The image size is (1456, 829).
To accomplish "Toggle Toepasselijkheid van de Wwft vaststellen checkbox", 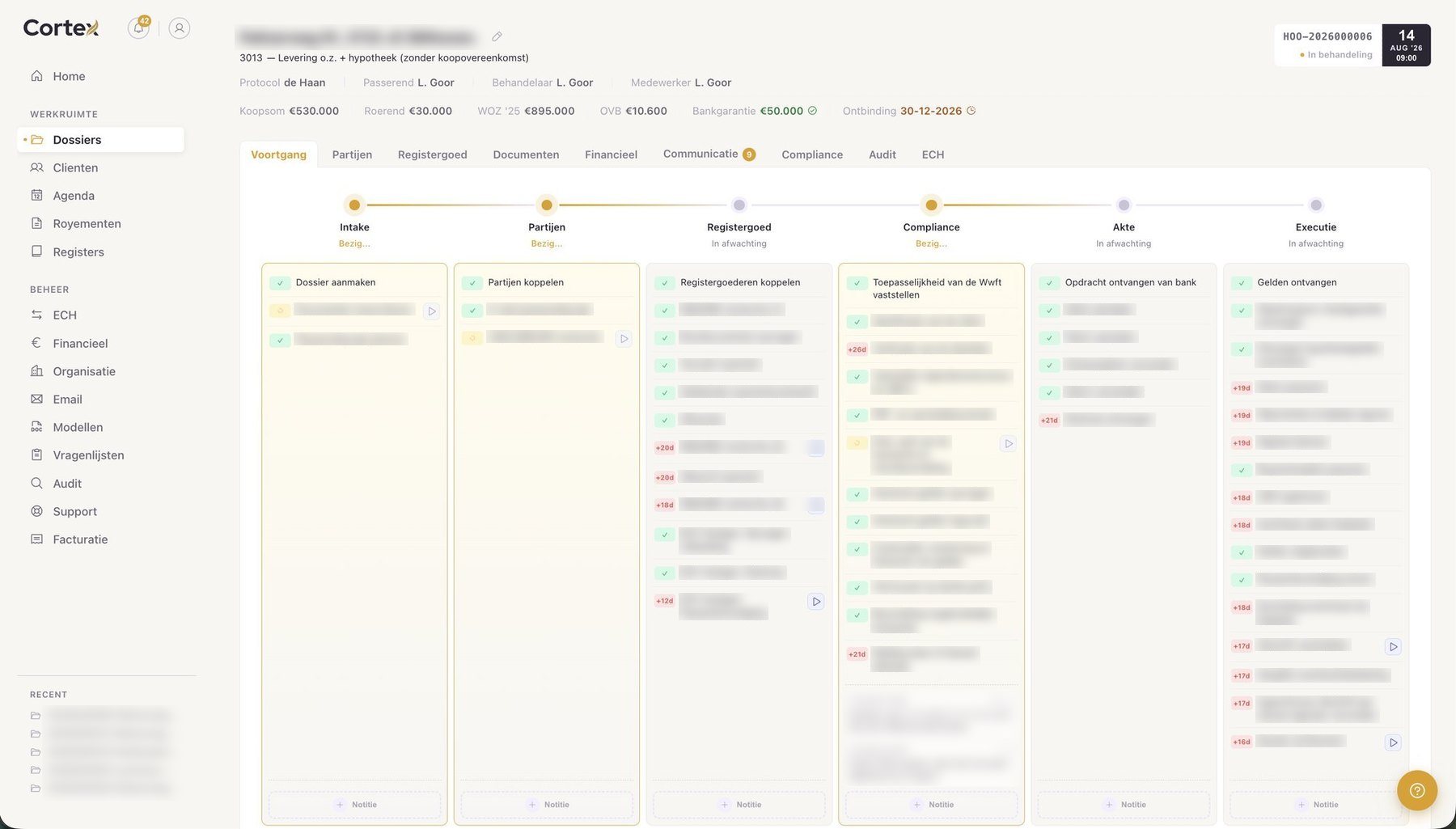I will point(857,283).
